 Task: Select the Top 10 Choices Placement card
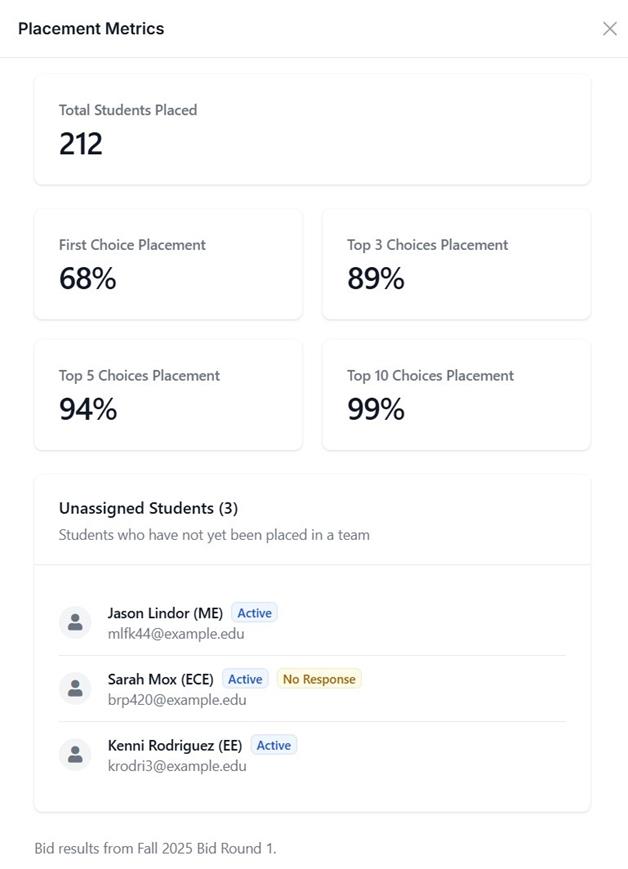point(457,395)
